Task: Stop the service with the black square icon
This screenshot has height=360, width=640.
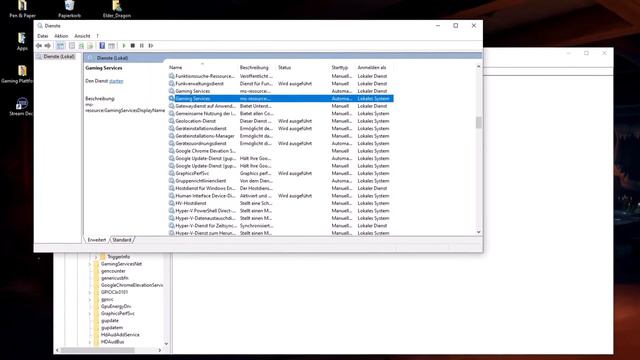Action: pos(133,46)
